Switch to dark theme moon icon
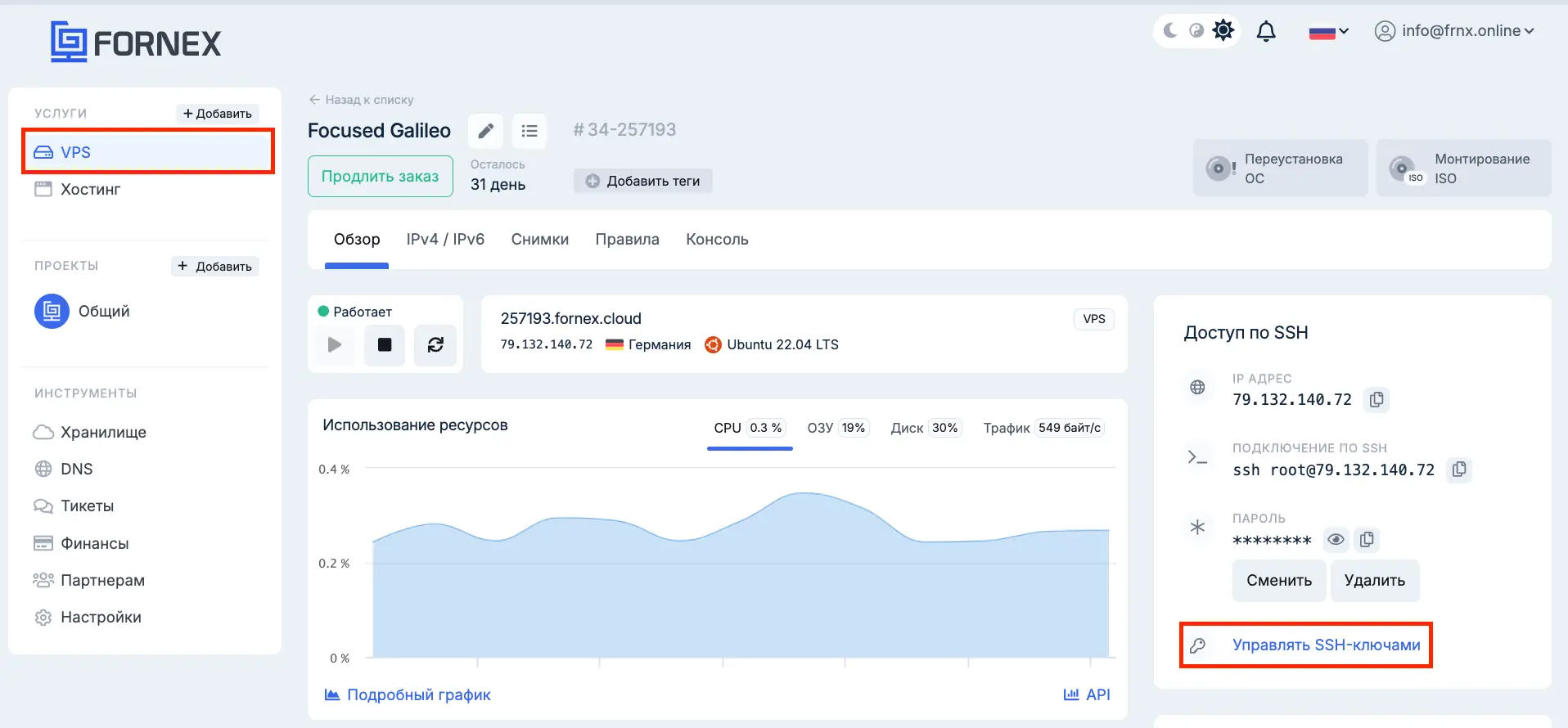Viewport: 1568px width, 728px height. coord(1170,30)
